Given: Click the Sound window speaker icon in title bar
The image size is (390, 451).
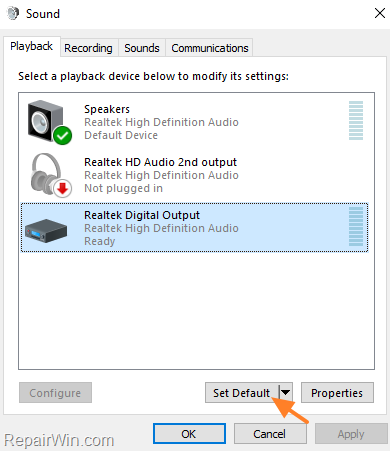Looking at the screenshot, I should [x=13, y=14].
